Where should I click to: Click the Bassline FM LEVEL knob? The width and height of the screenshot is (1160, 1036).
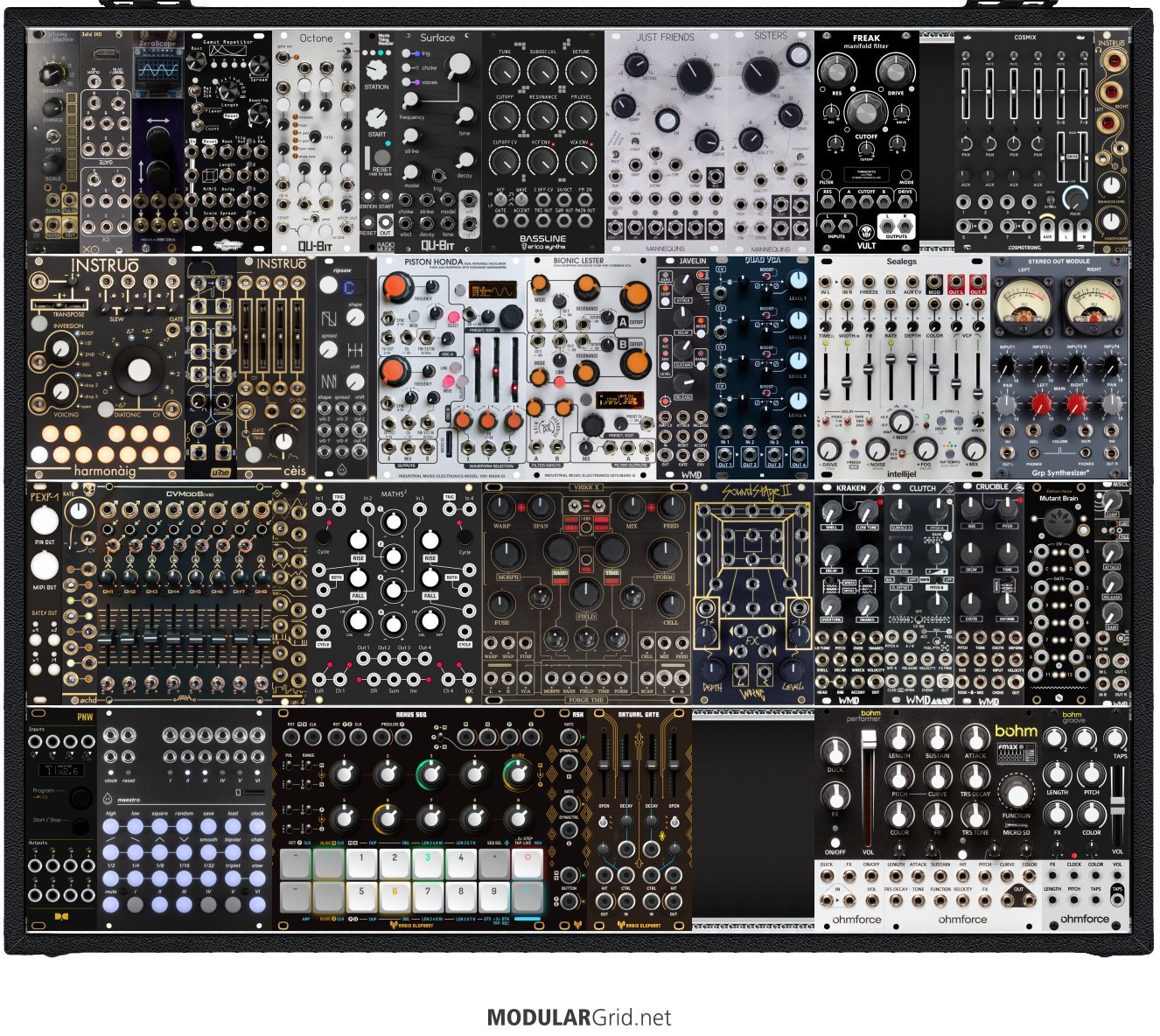coord(580,116)
